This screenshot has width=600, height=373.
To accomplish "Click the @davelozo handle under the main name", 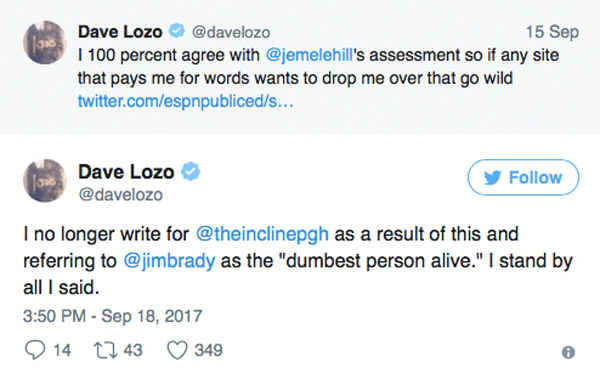I will (x=121, y=195).
